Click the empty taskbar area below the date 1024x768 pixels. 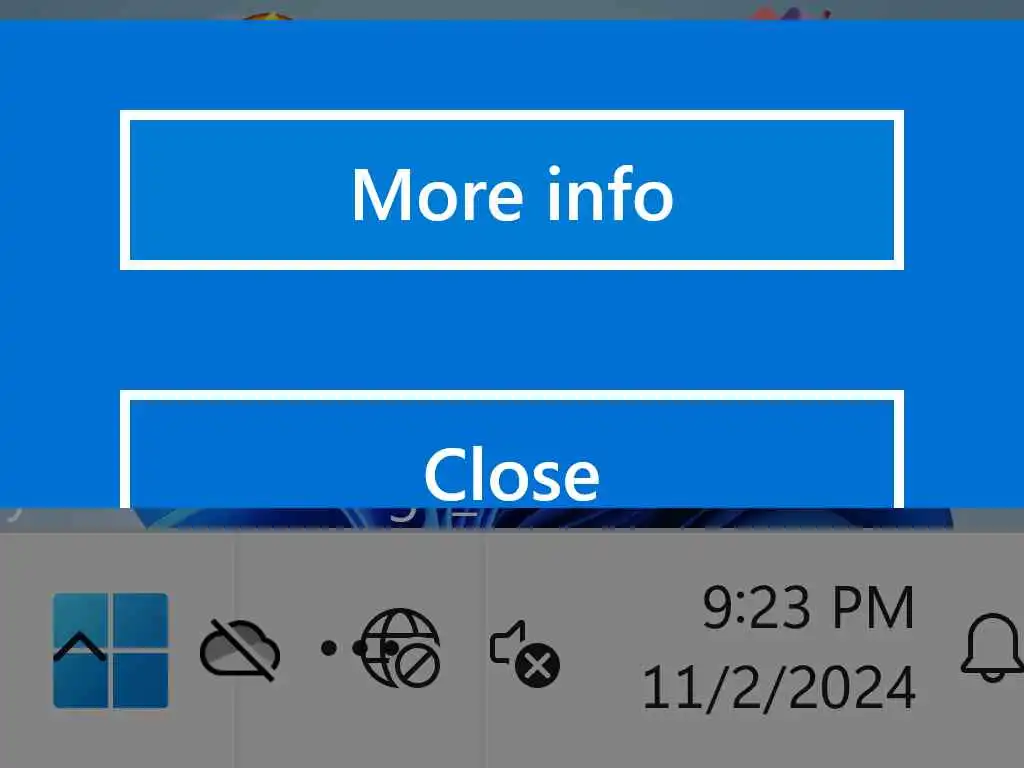click(778, 741)
